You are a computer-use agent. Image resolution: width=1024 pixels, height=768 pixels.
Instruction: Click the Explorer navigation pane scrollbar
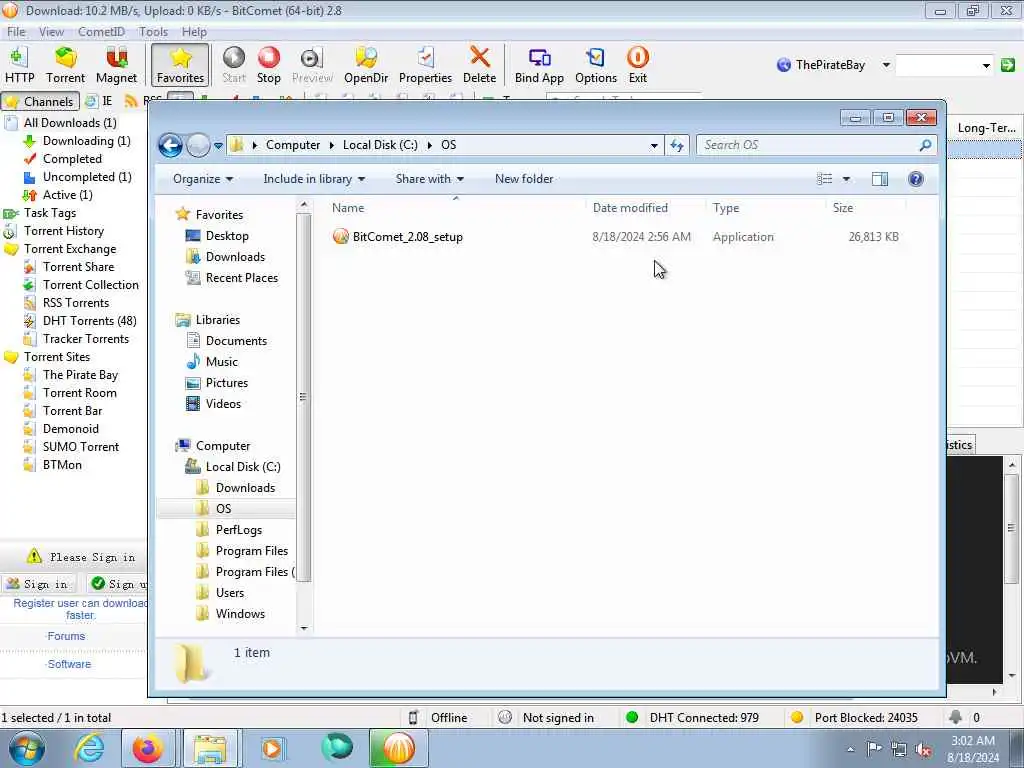click(x=303, y=397)
